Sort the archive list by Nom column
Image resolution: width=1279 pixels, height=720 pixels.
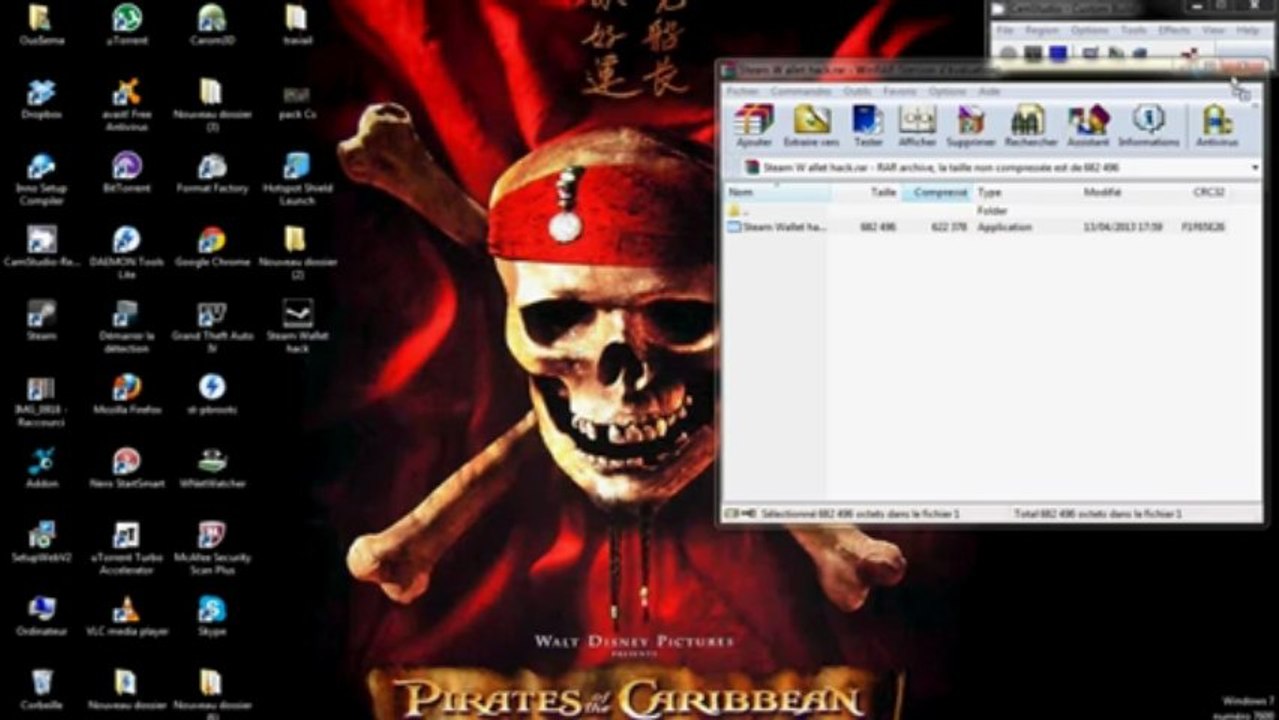(777, 192)
